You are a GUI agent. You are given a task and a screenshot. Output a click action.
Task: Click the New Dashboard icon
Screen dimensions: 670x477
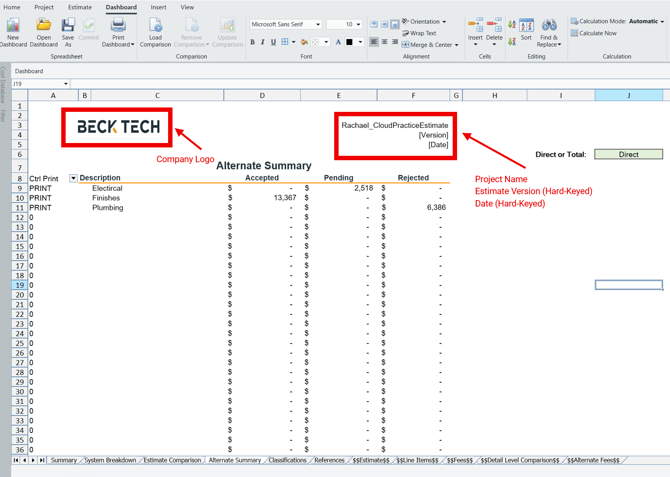point(13,27)
